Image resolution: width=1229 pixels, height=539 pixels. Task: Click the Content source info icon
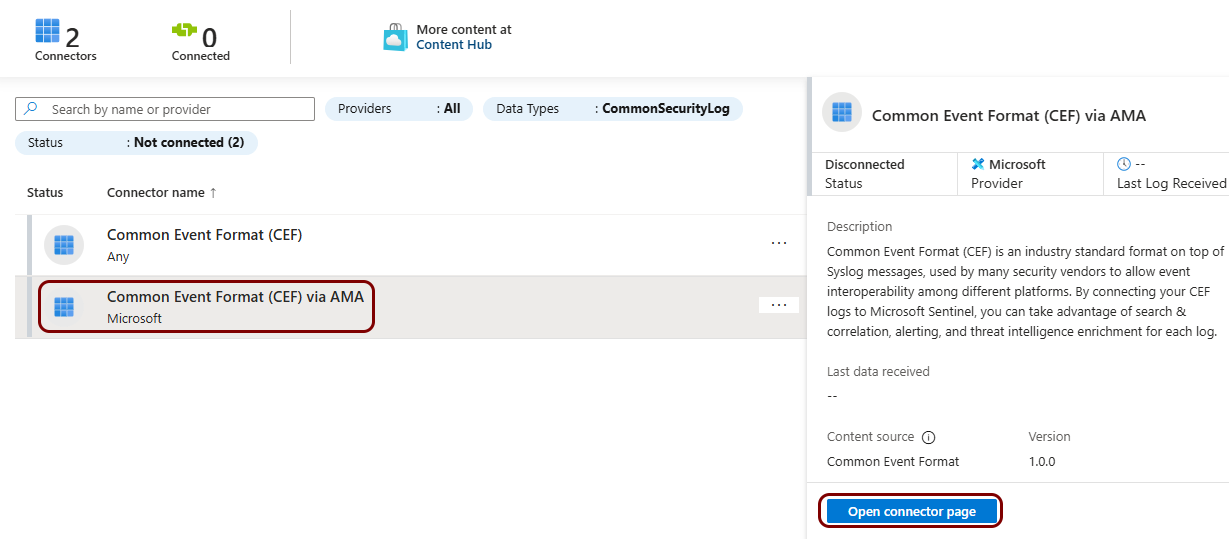click(928, 437)
